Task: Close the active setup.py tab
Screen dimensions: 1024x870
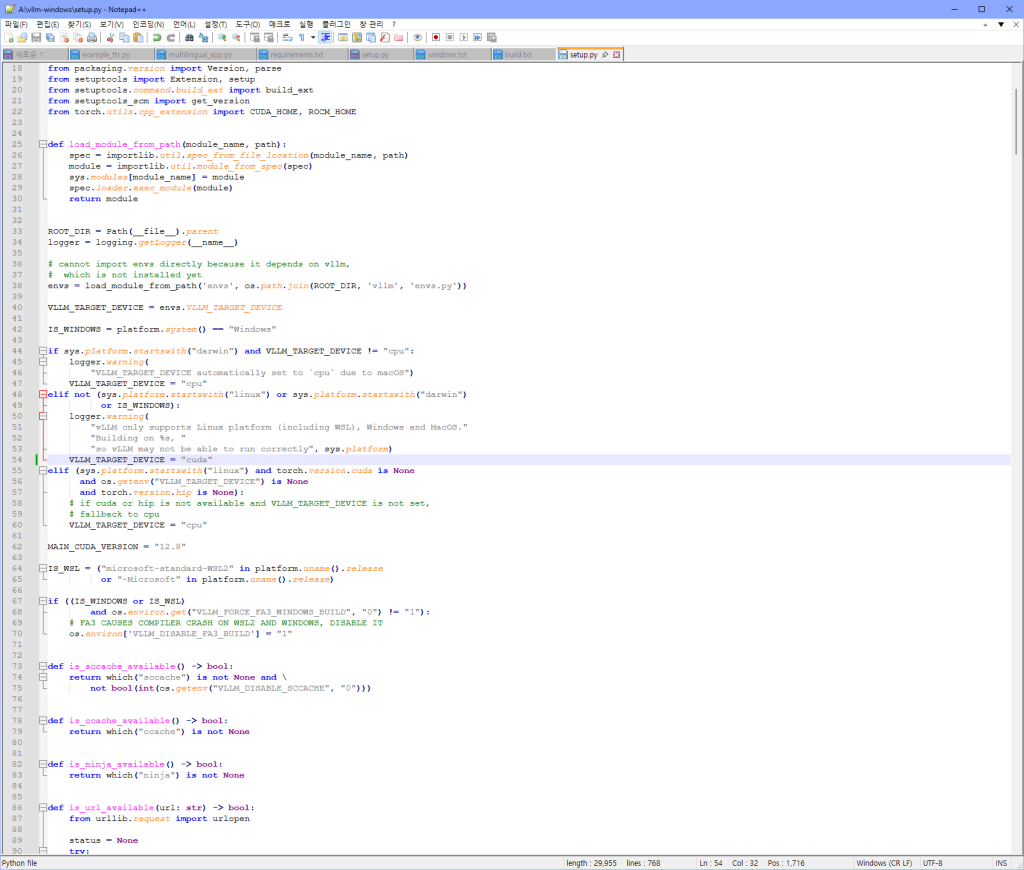Action: point(616,54)
